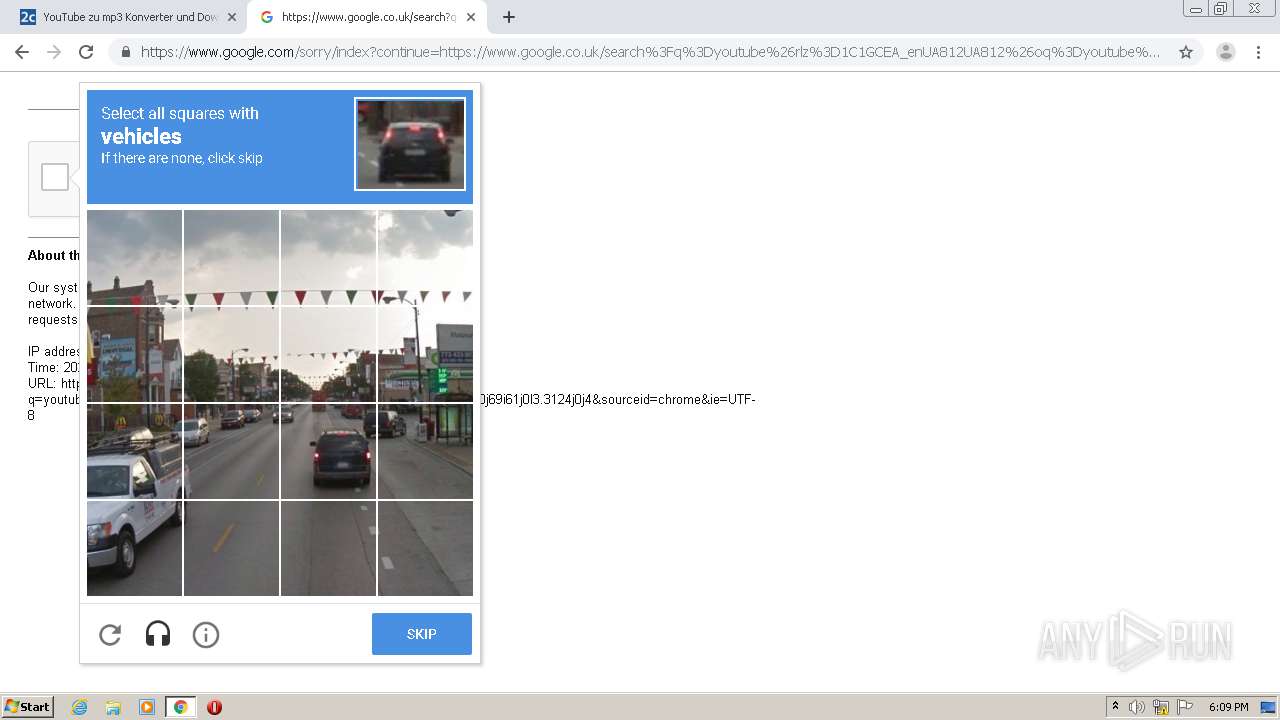1280x720 pixels.
Task: Open the volume control in tray
Action: (1137, 707)
